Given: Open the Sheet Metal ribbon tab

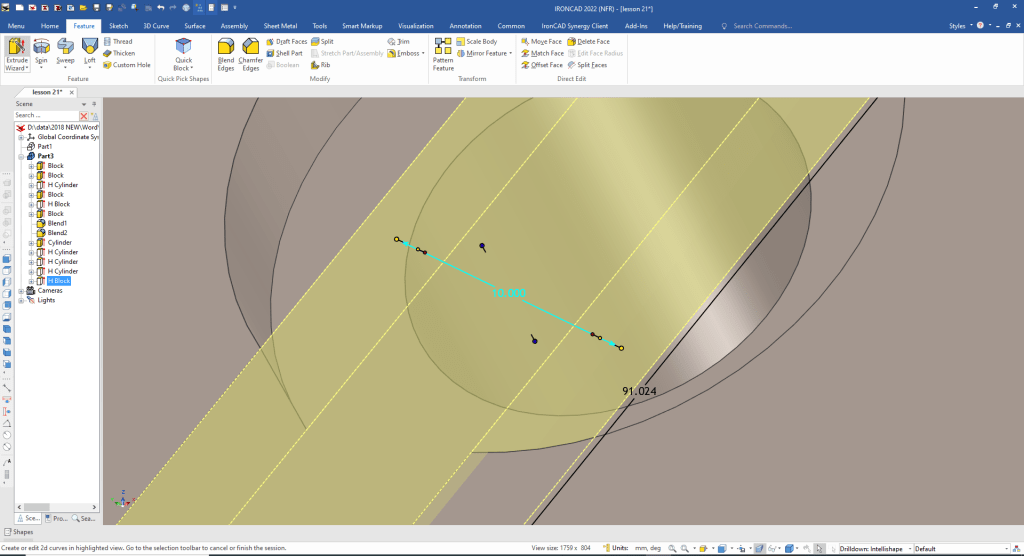Looking at the screenshot, I should click(280, 25).
